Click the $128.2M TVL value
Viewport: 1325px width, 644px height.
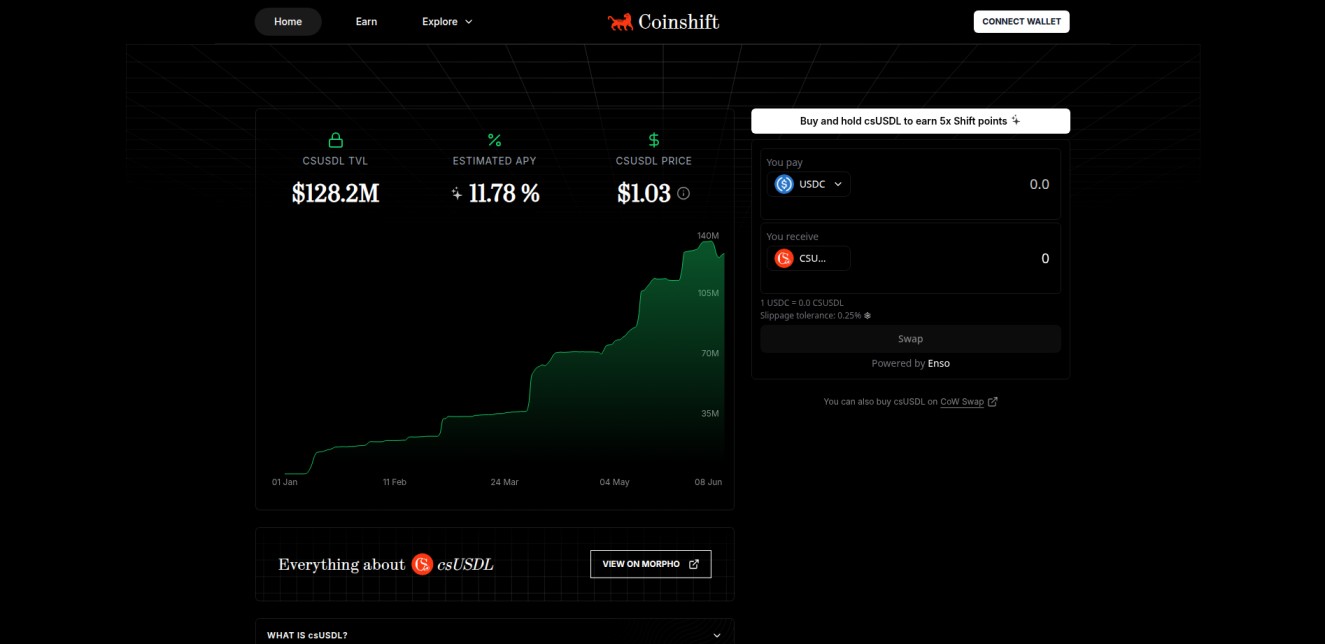coord(336,194)
